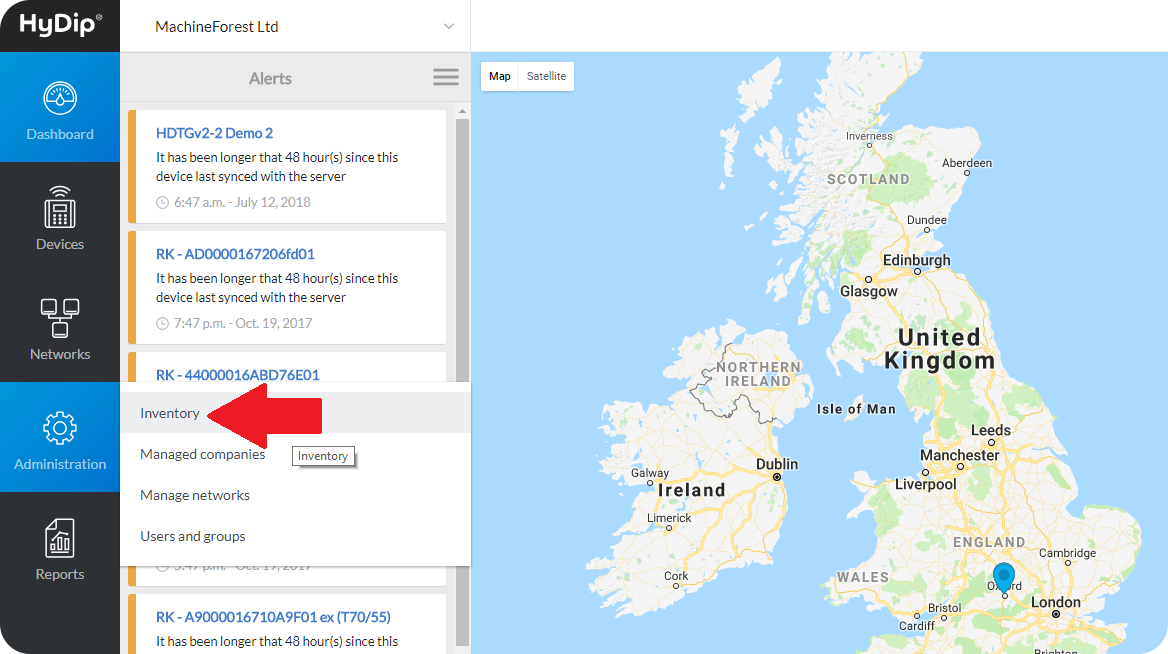Switch map to Satellite view

546,76
